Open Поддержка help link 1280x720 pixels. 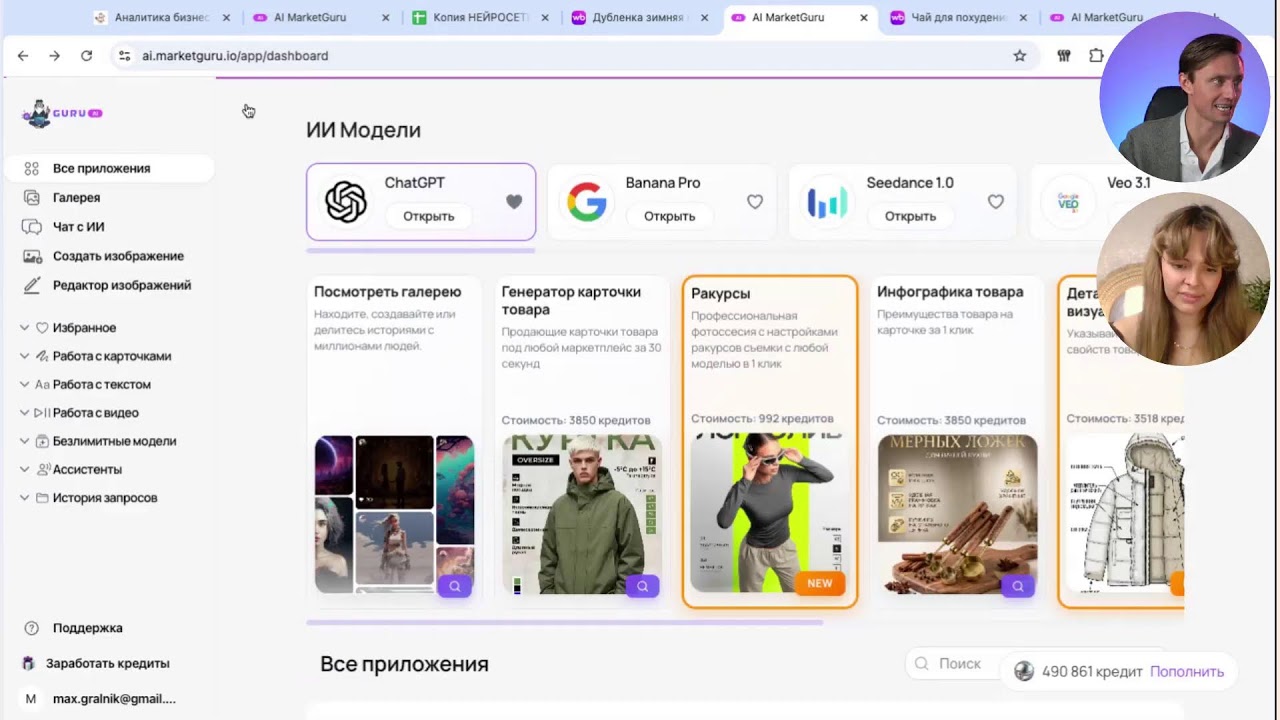point(88,628)
